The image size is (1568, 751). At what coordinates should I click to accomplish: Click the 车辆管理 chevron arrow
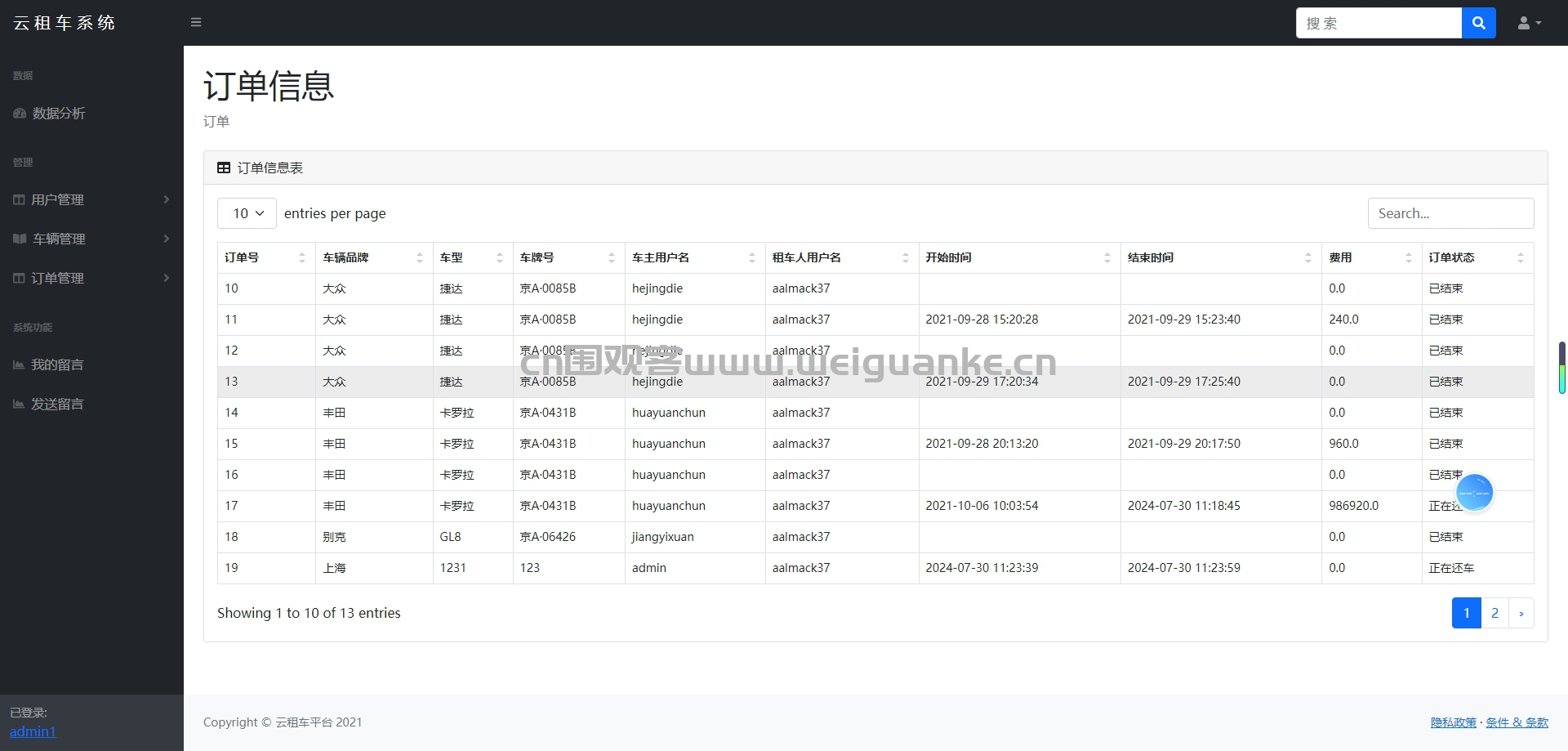167,239
